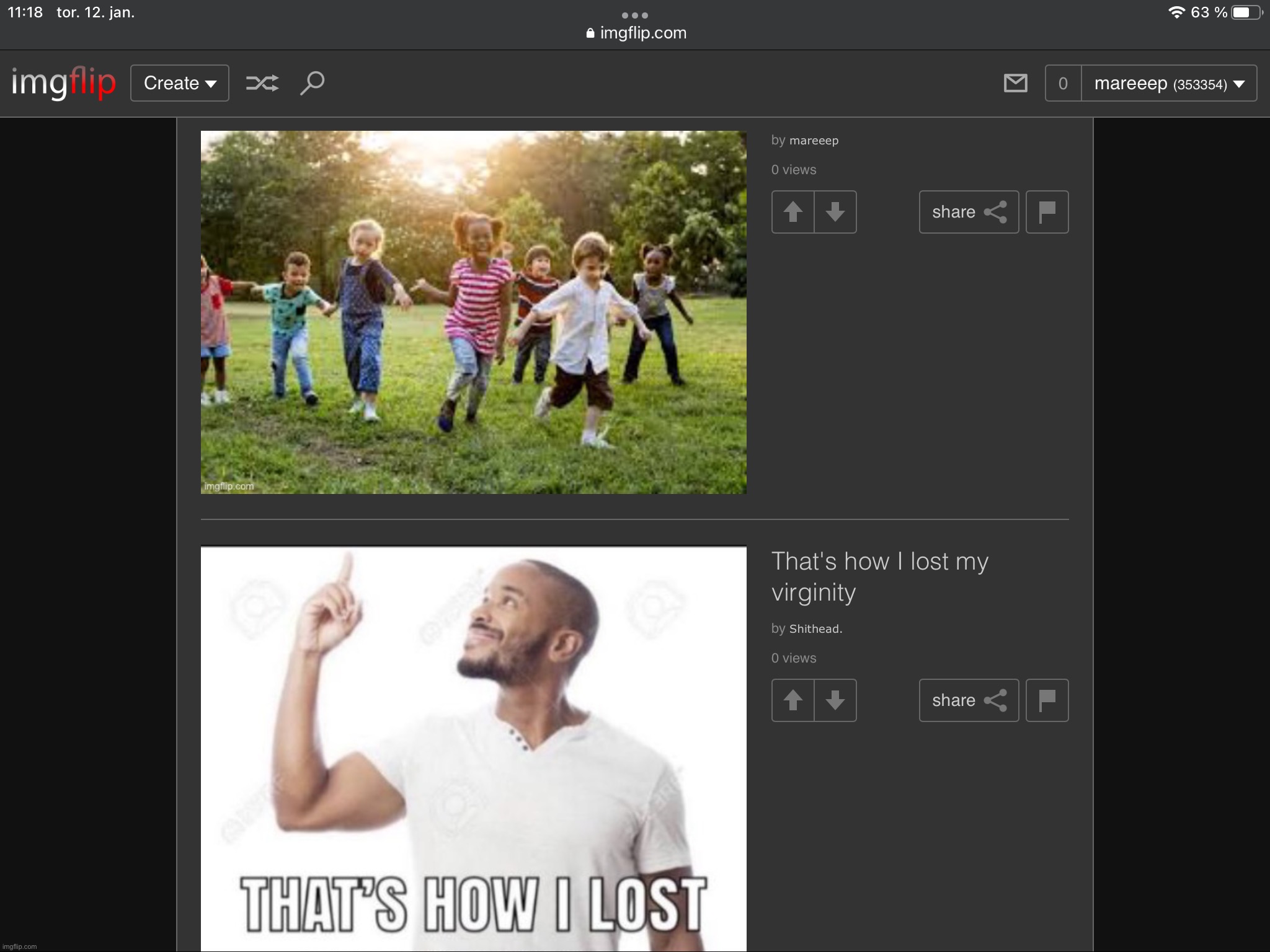The width and height of the screenshot is (1270, 952).
Task: View mareeep's user profile
Action: pos(814,140)
